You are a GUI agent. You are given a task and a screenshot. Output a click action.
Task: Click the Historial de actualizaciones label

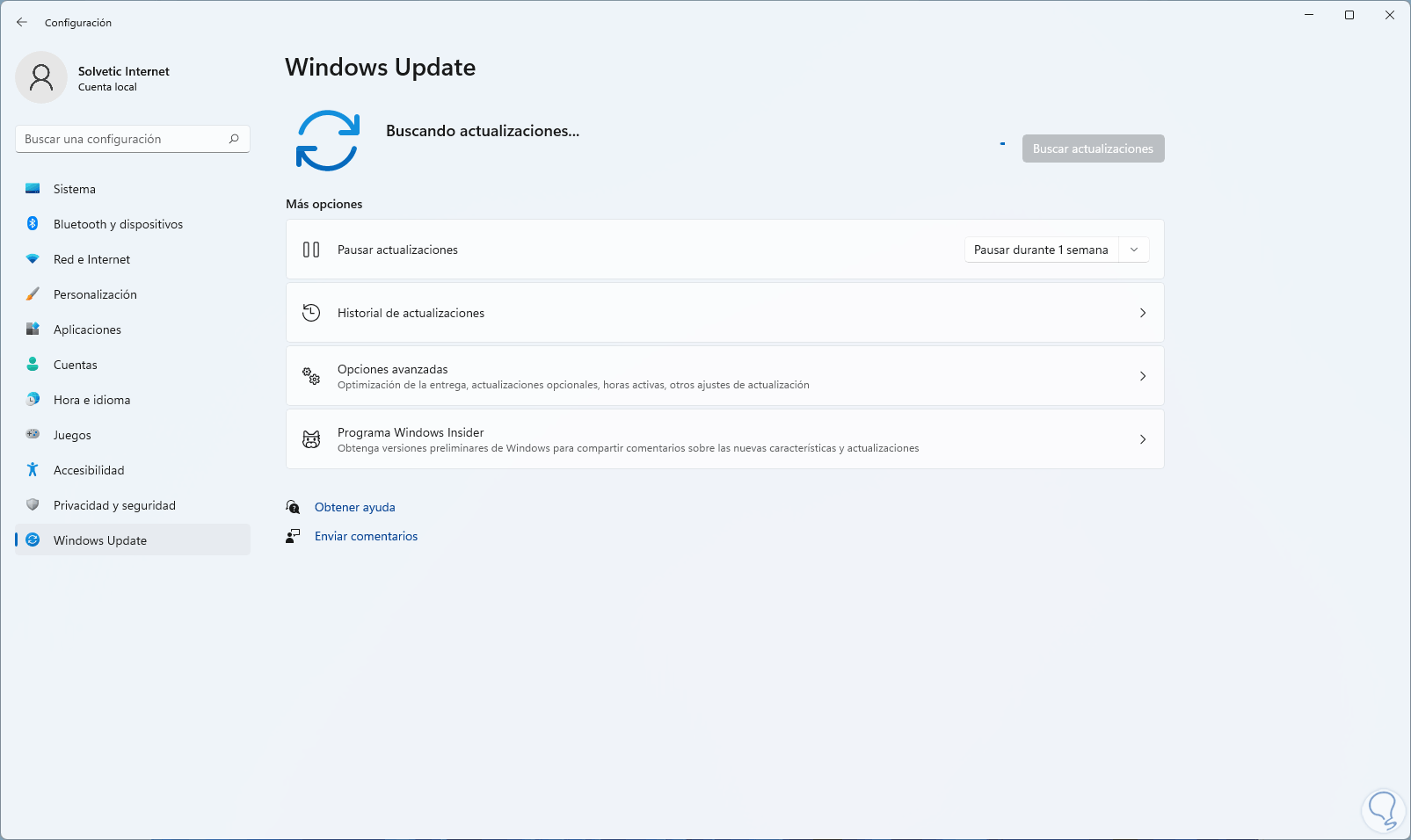411,313
